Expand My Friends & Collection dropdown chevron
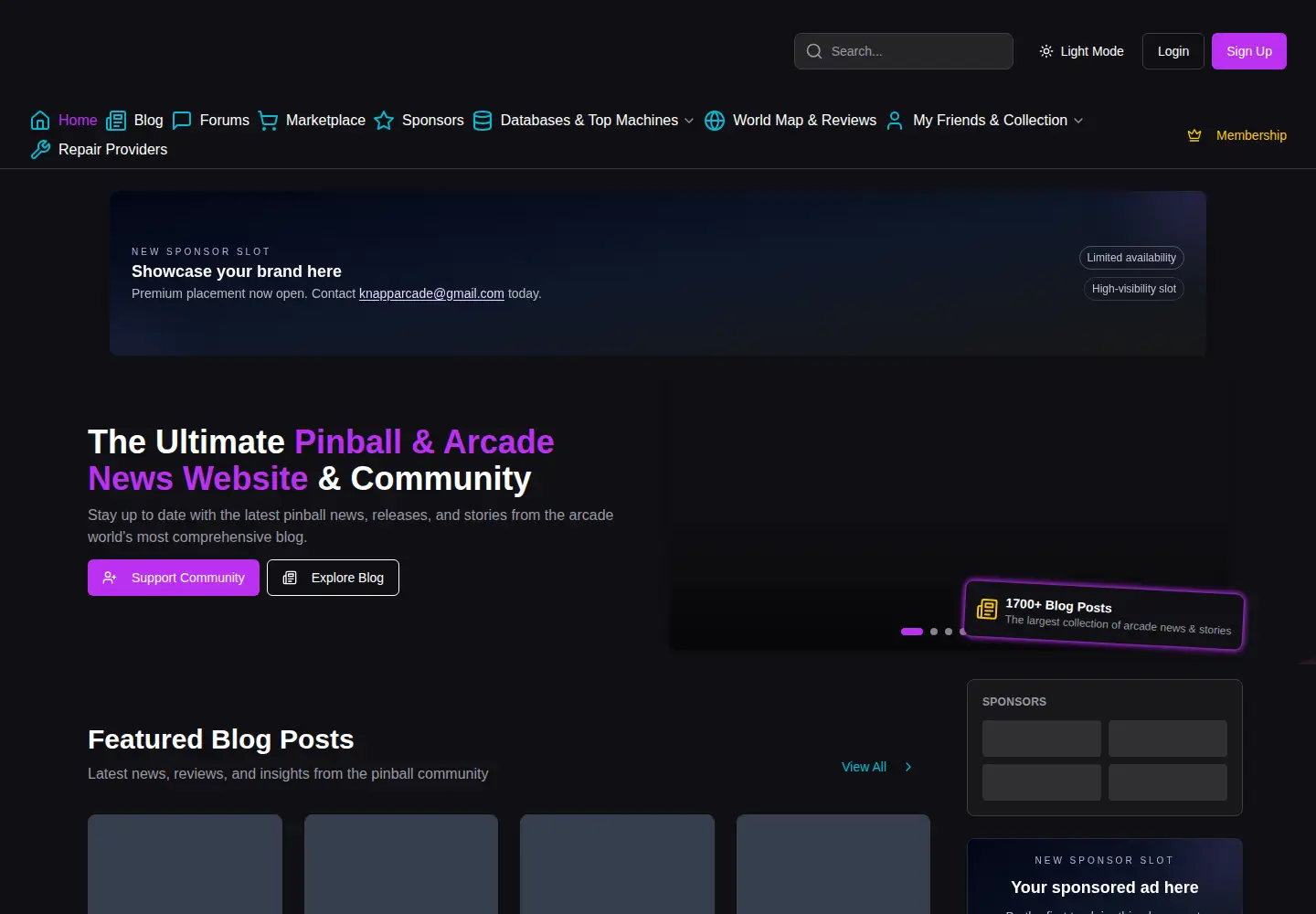1316x914 pixels. (1078, 121)
